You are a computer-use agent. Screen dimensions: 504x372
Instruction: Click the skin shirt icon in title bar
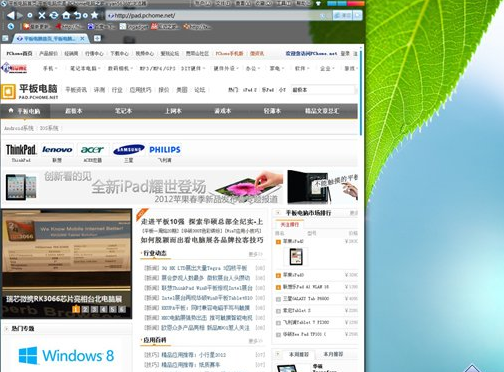pyautogui.click(x=318, y=3)
